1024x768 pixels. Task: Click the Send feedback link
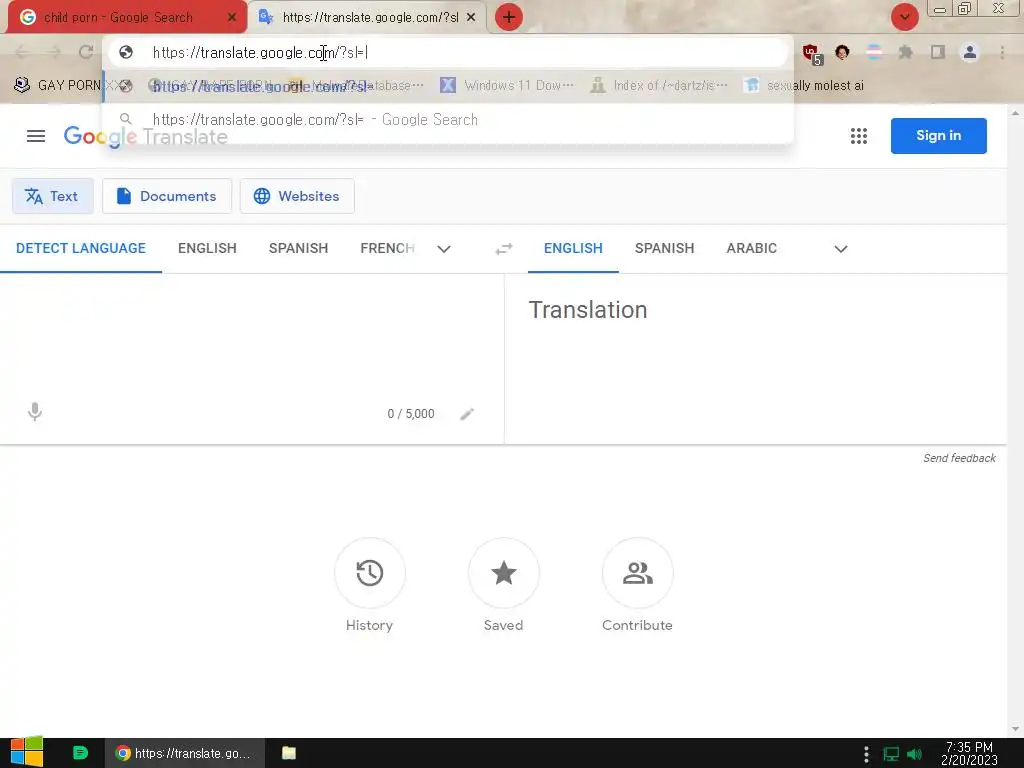[x=959, y=458]
